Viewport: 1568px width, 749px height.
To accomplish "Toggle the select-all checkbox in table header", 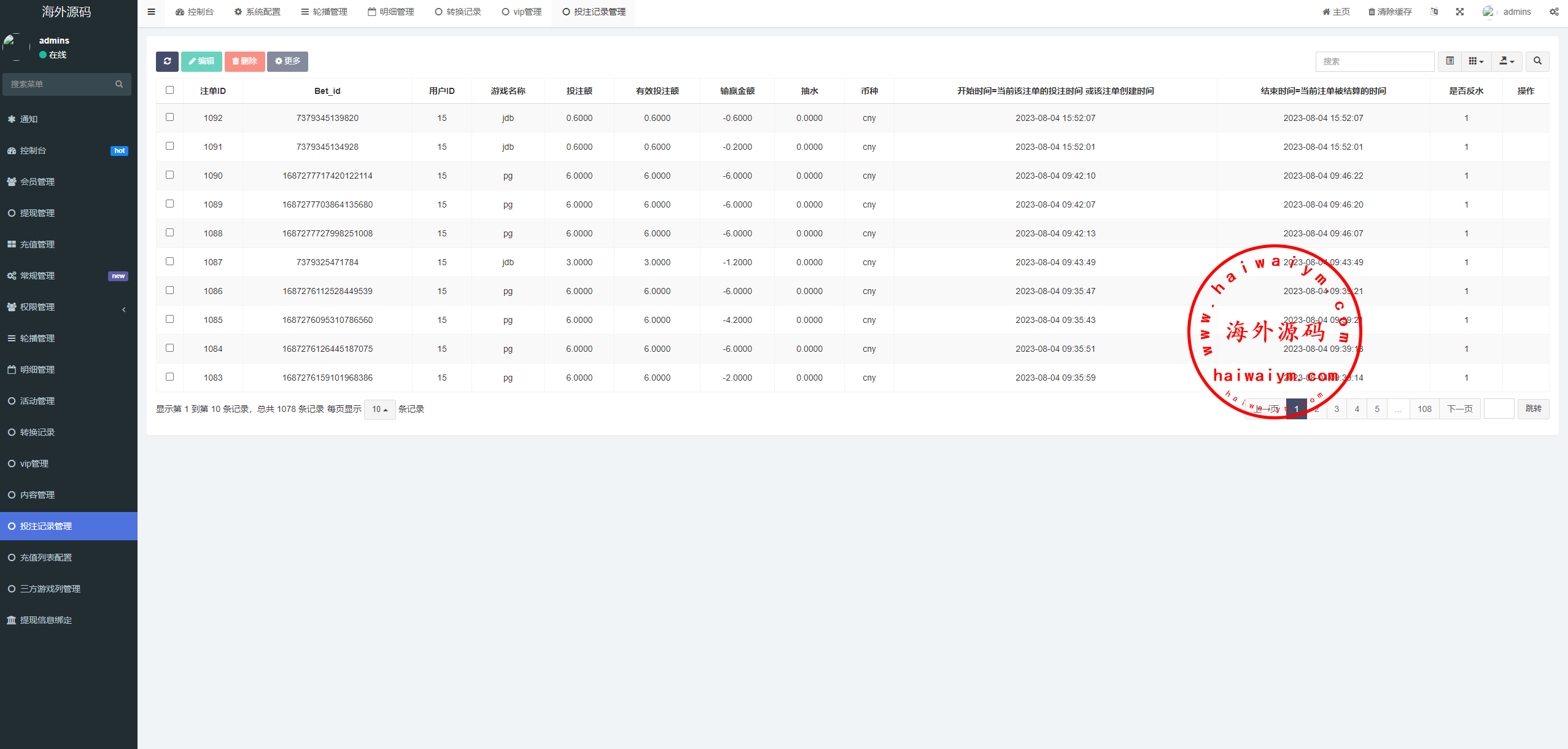I will 169,90.
